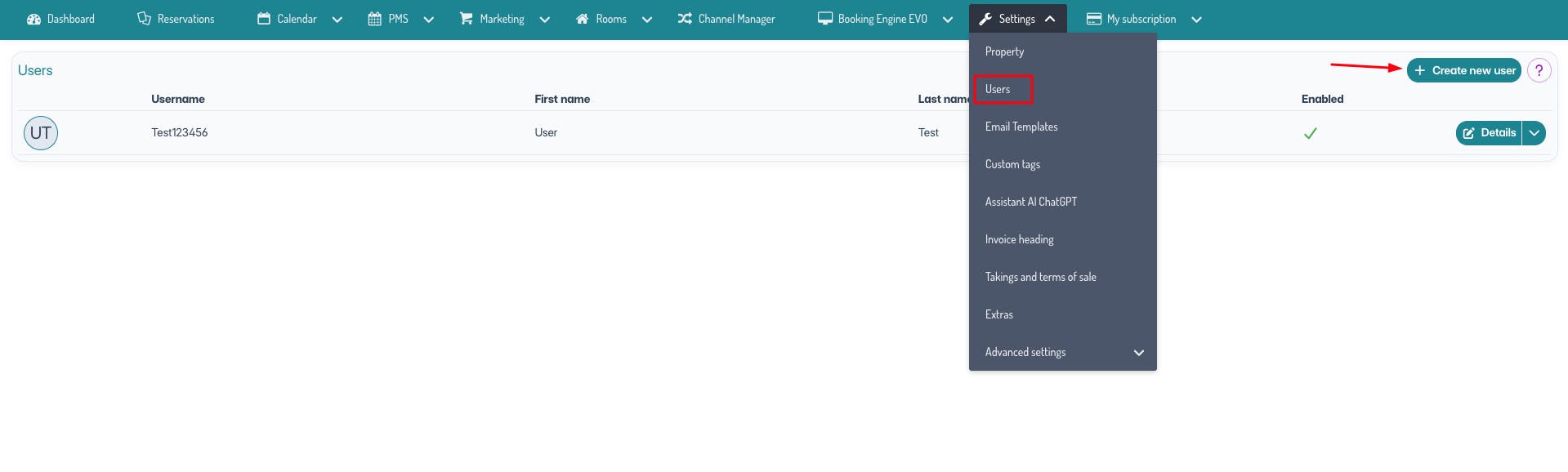
Task: Expand the Calendar menu chevron
Action: coord(337,20)
